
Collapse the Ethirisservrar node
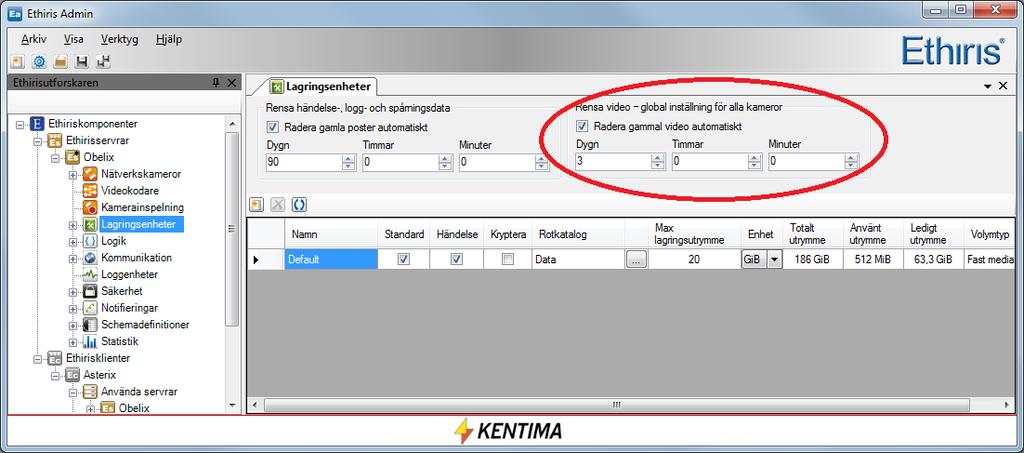point(37,141)
